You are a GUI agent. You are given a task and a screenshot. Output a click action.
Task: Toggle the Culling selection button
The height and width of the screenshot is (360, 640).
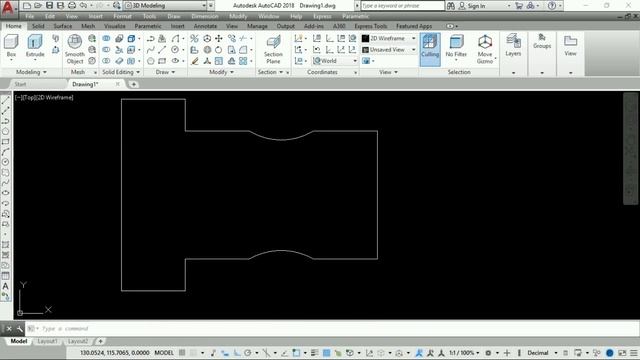coord(430,49)
